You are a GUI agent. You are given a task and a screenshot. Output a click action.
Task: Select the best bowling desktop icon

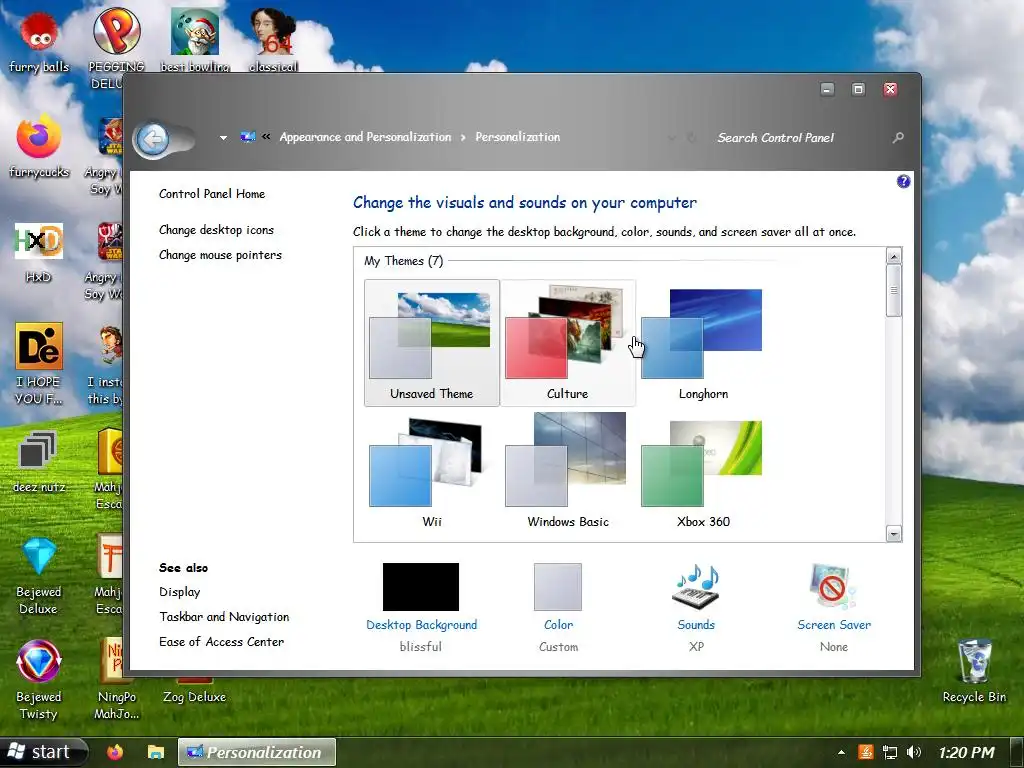(195, 40)
